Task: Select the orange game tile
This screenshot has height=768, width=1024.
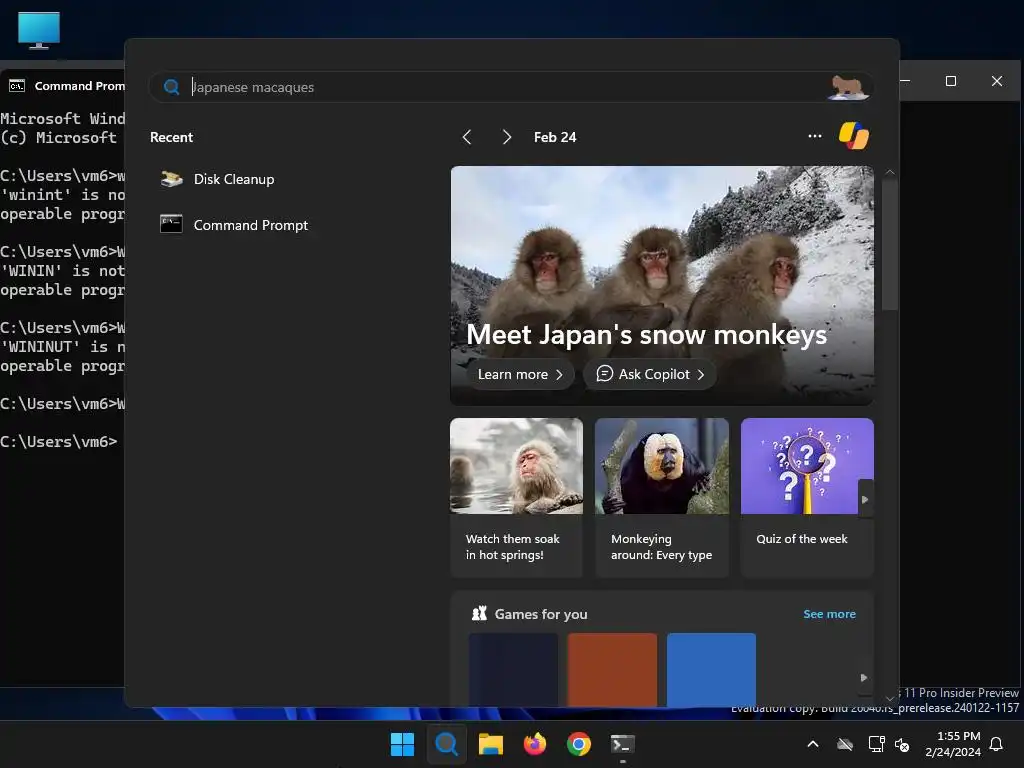Action: [x=612, y=669]
